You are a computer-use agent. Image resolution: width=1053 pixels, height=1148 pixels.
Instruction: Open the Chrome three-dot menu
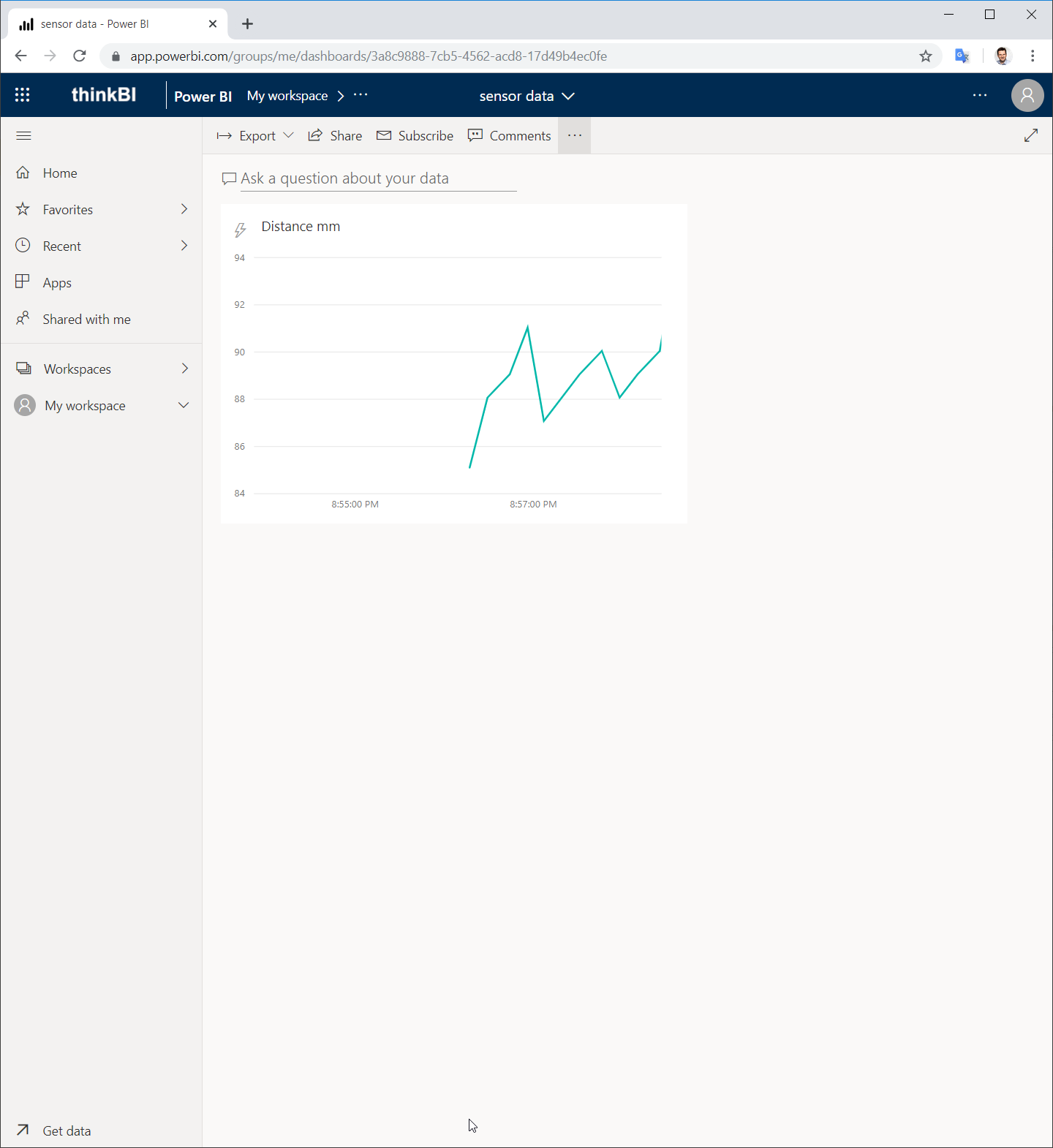(x=1033, y=56)
